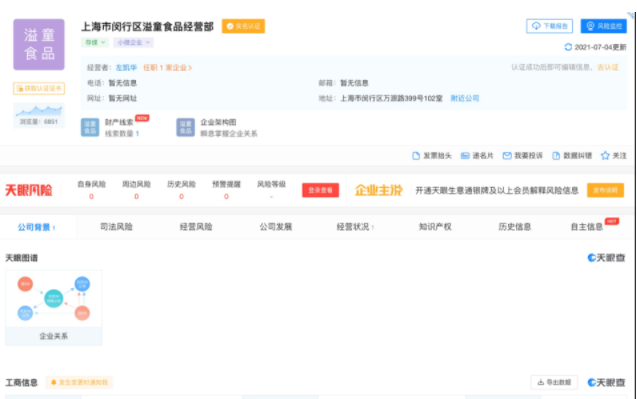
Task: Click the orange 发布说明 button
Action: [x=605, y=190]
